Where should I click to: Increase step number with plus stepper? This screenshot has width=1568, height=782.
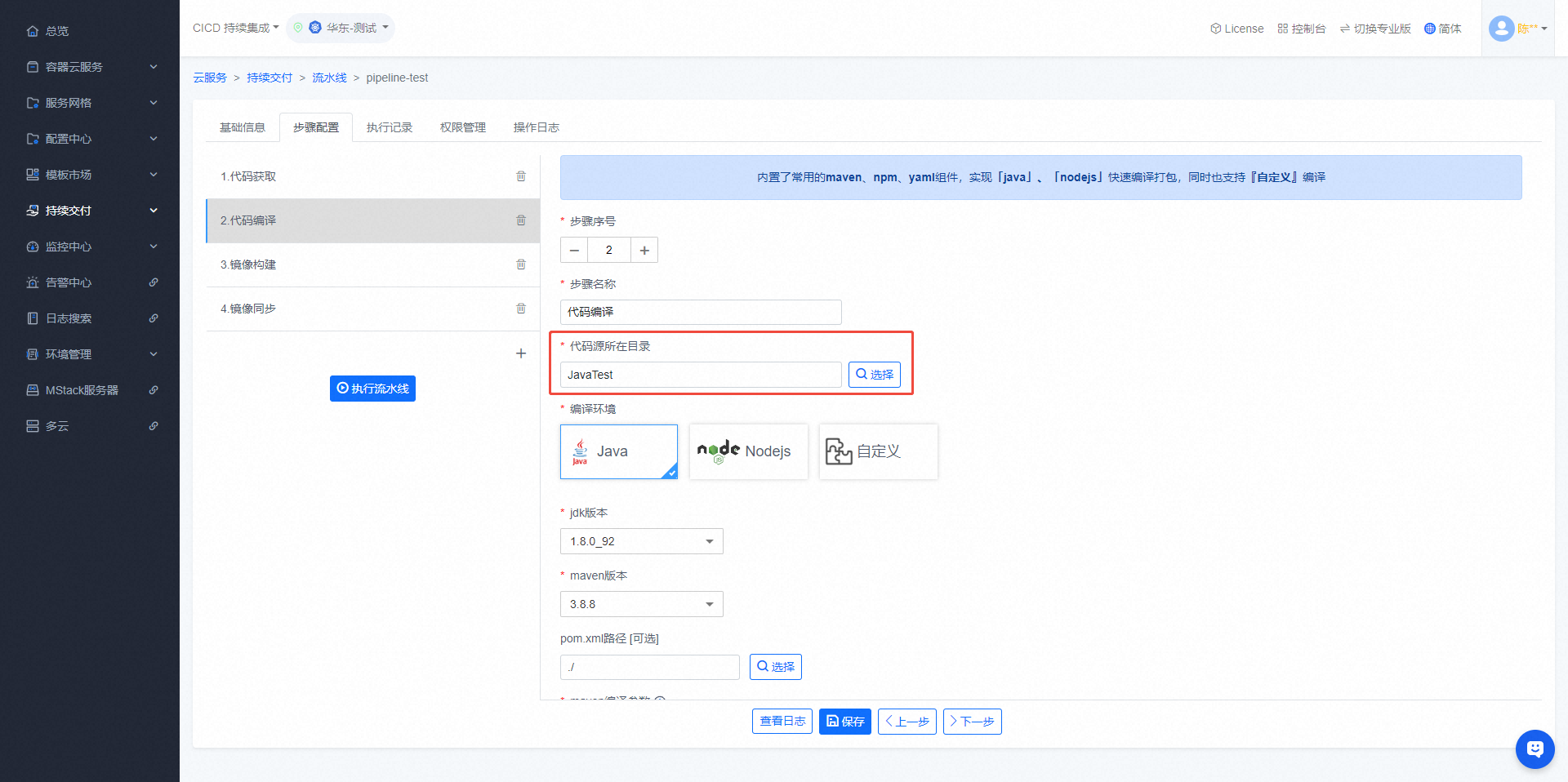click(x=644, y=250)
